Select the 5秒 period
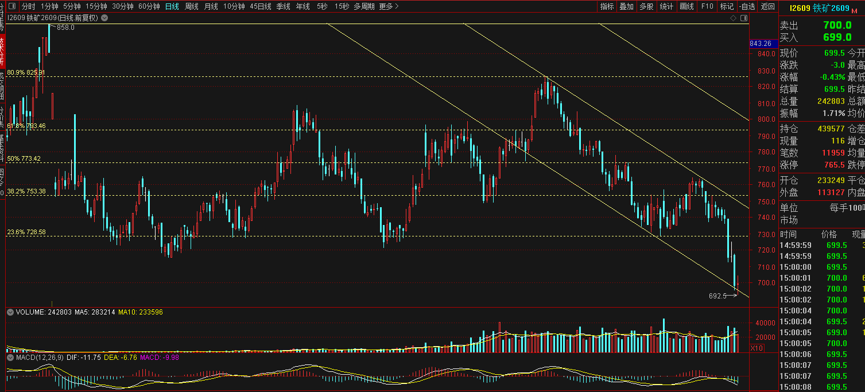Viewport: 865px width, 392px height. tap(322, 7)
